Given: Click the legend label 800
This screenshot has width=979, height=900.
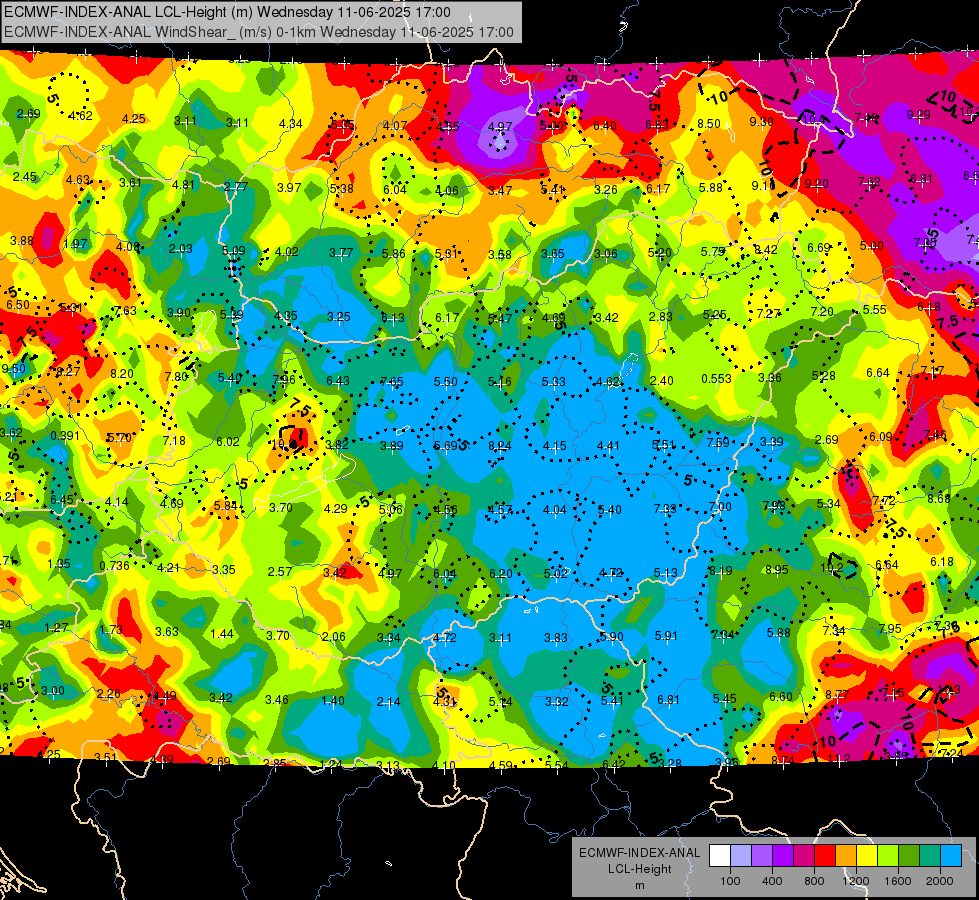Looking at the screenshot, I should (814, 881).
